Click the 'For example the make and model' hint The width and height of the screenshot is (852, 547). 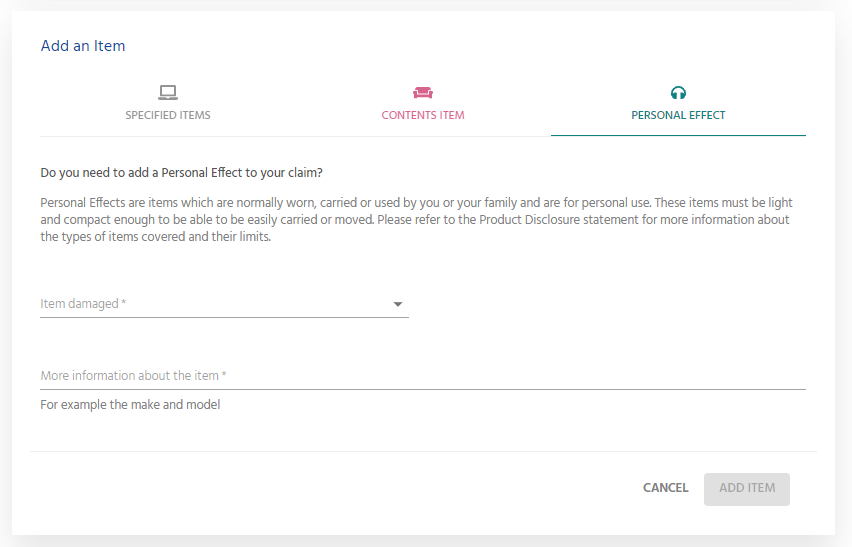click(130, 405)
